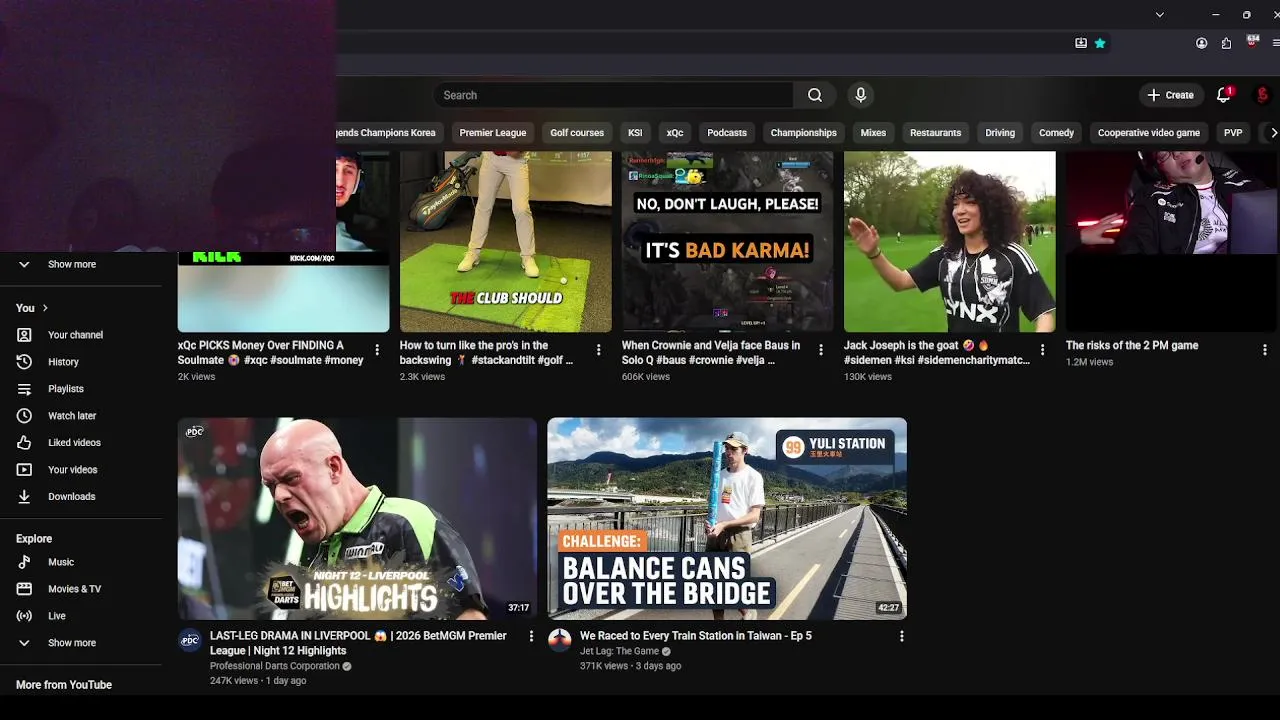Viewport: 1280px width, 720px height.
Task: Visit Professional Darts Corporation channel link
Action: click(275, 666)
